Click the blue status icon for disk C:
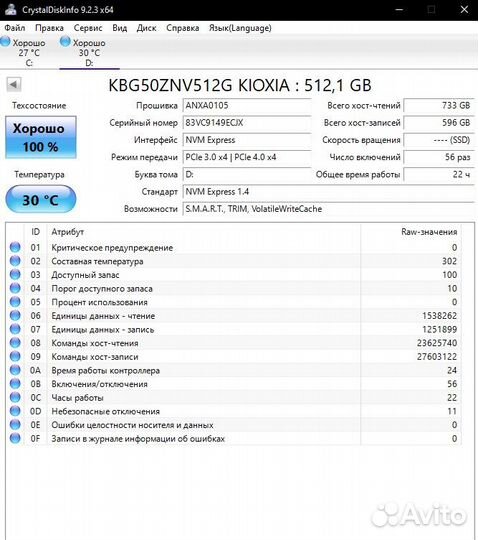478x540 pixels. (x=5, y=42)
